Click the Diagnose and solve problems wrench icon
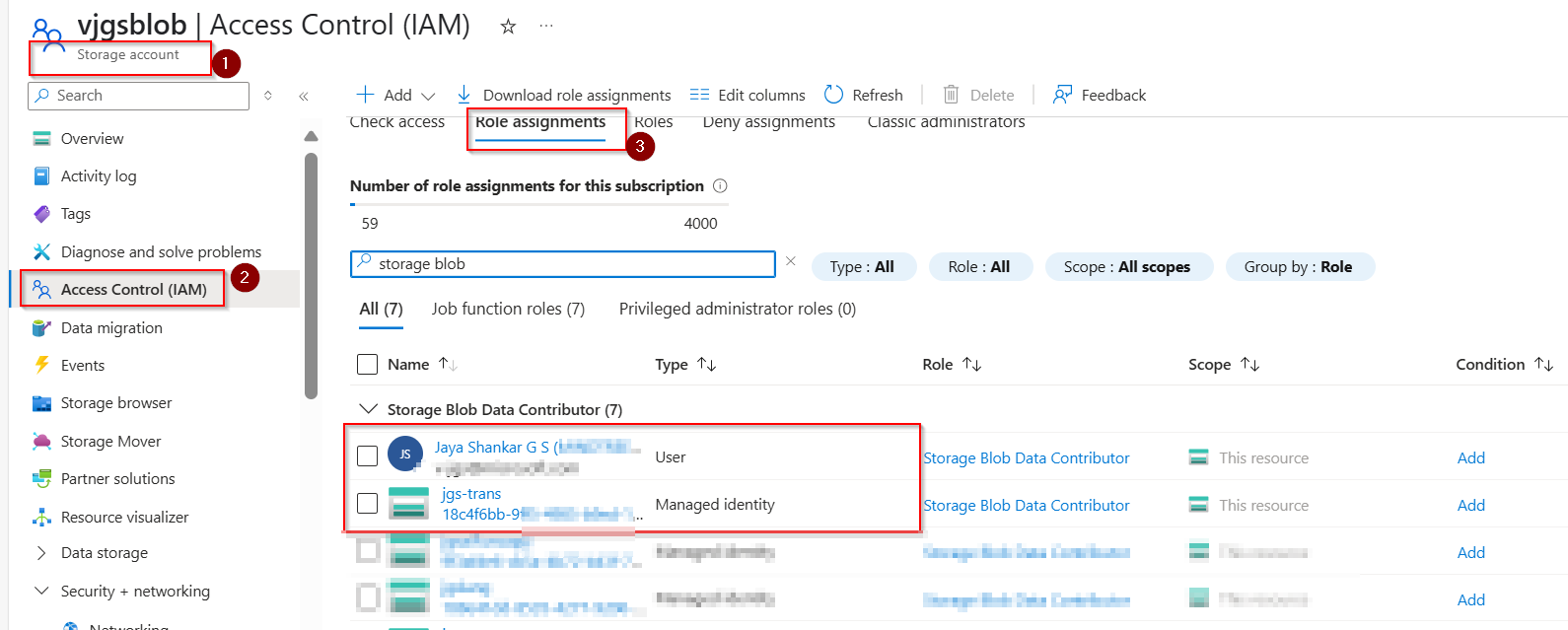1568x630 pixels. click(41, 252)
